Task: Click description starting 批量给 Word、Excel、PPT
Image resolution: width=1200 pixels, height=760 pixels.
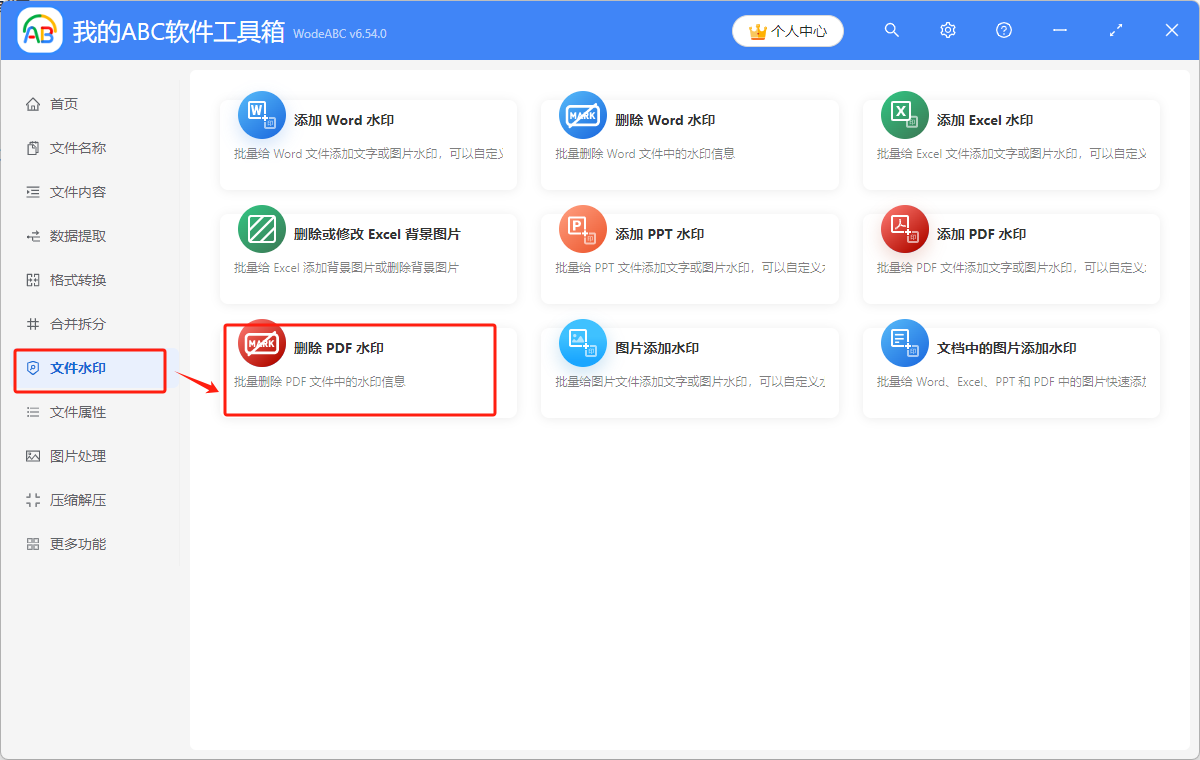Action: 1012,382
